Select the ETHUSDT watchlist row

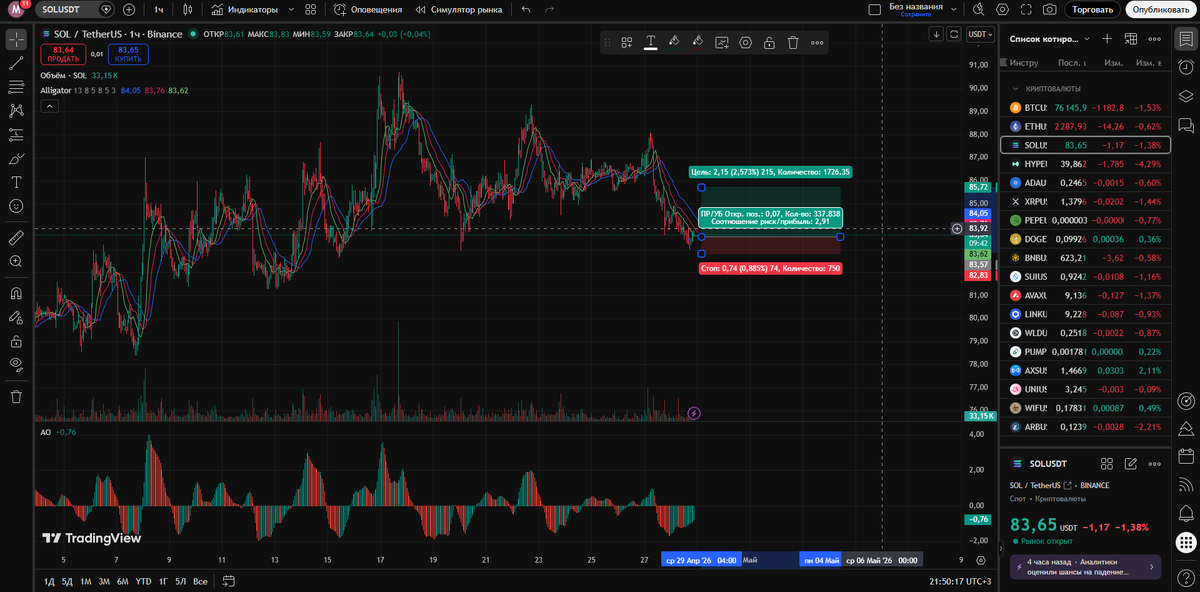coord(1085,126)
